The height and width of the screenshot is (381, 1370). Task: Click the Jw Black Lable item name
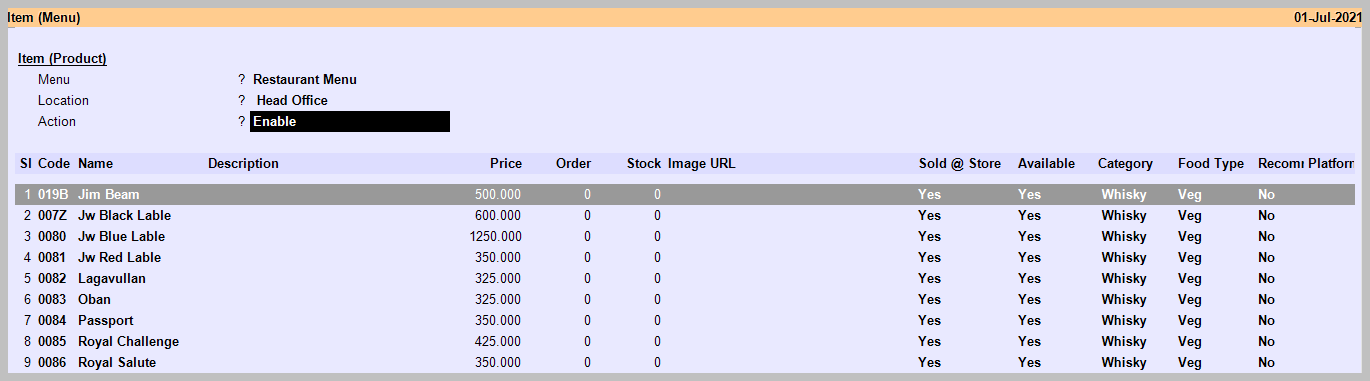point(125,216)
